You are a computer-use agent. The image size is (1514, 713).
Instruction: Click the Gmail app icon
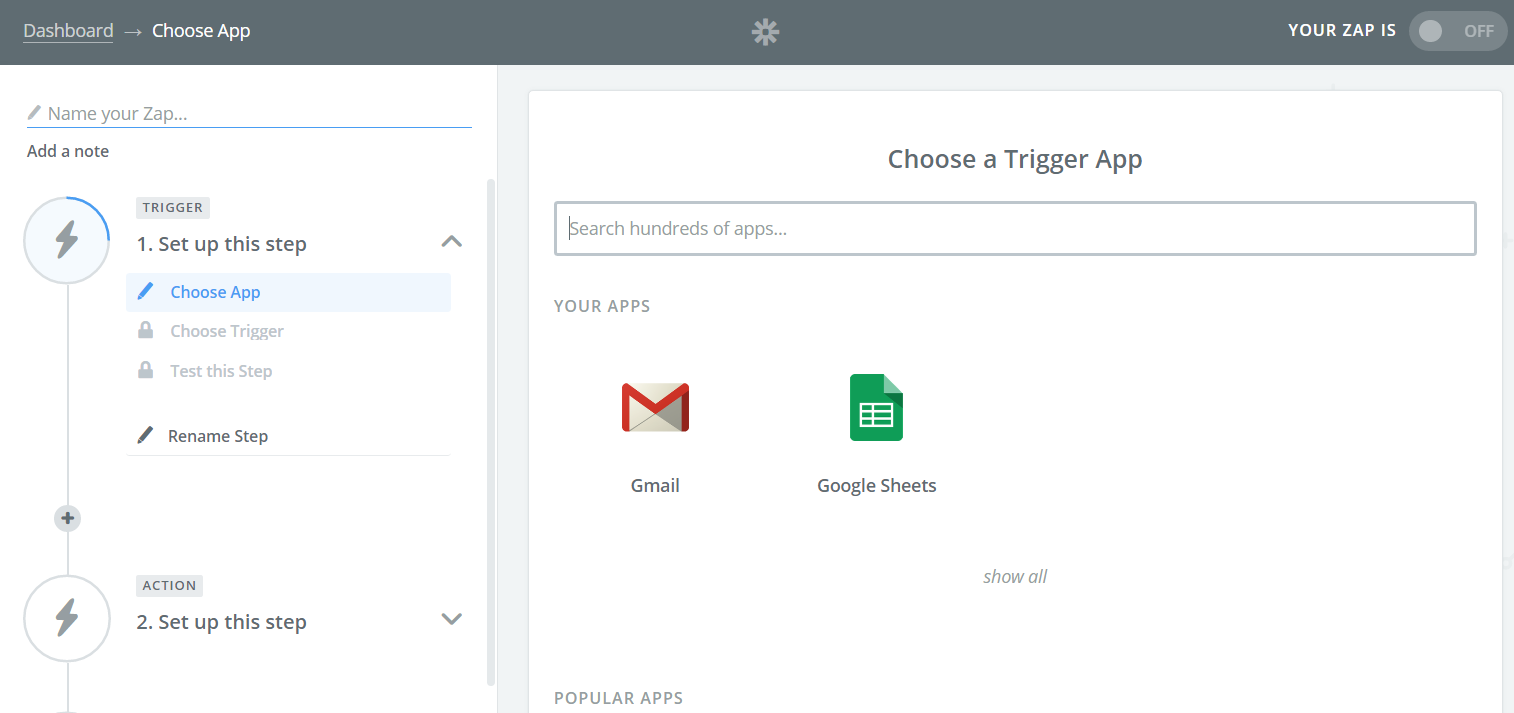coord(655,408)
